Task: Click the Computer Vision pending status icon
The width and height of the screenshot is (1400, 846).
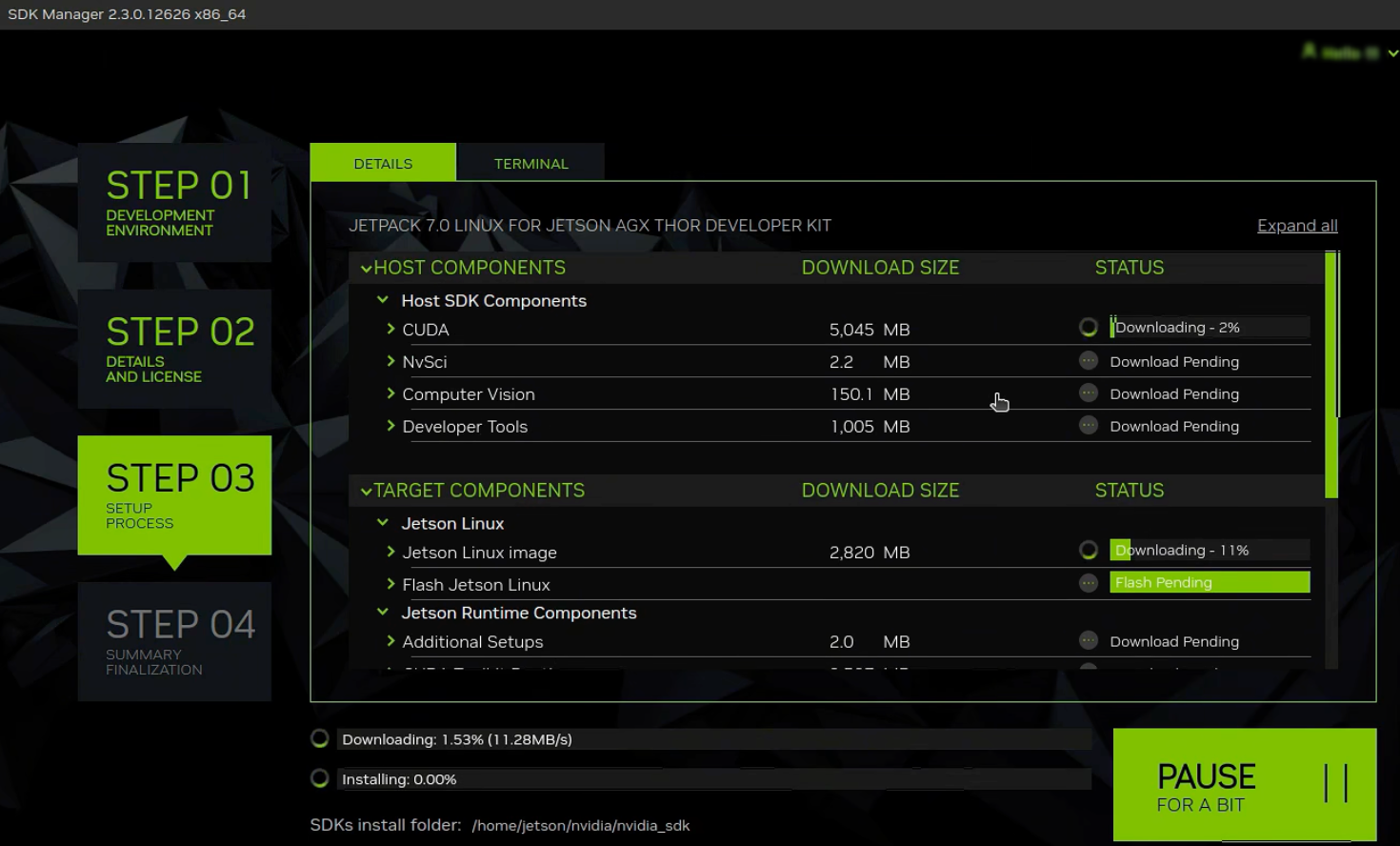Action: click(1089, 393)
